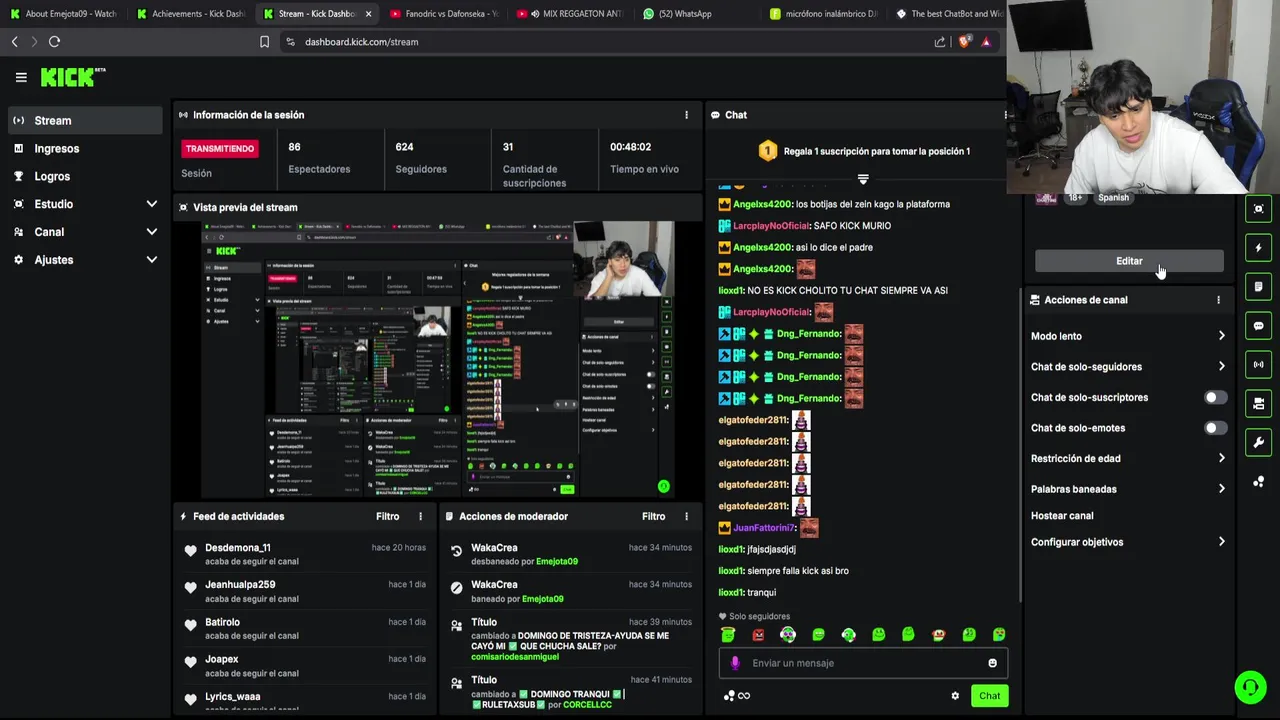Click follower Jeanhualpa259 in activity feed
The width and height of the screenshot is (1280, 720).
tap(240, 585)
